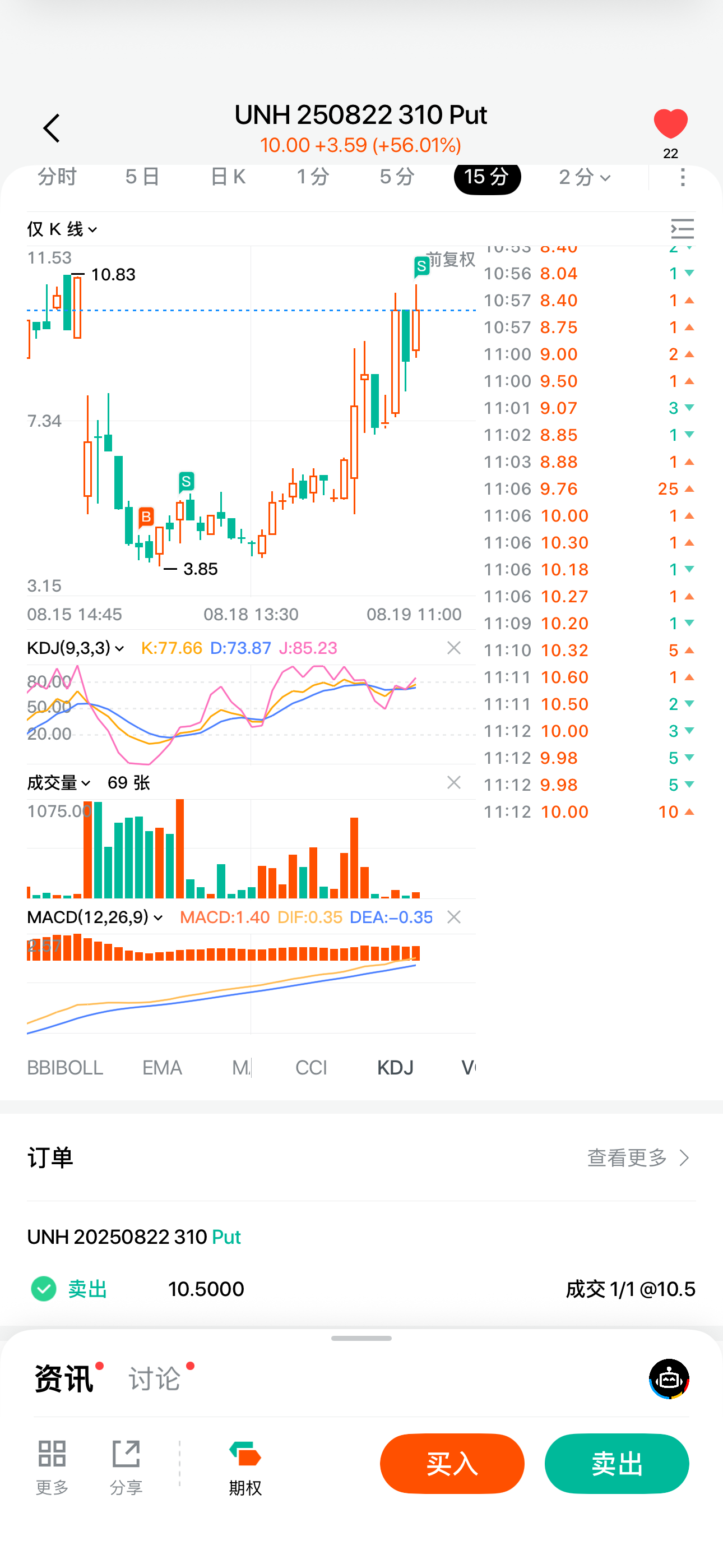
Task: Tap the orange B buy marker on chart
Action: pos(146,518)
